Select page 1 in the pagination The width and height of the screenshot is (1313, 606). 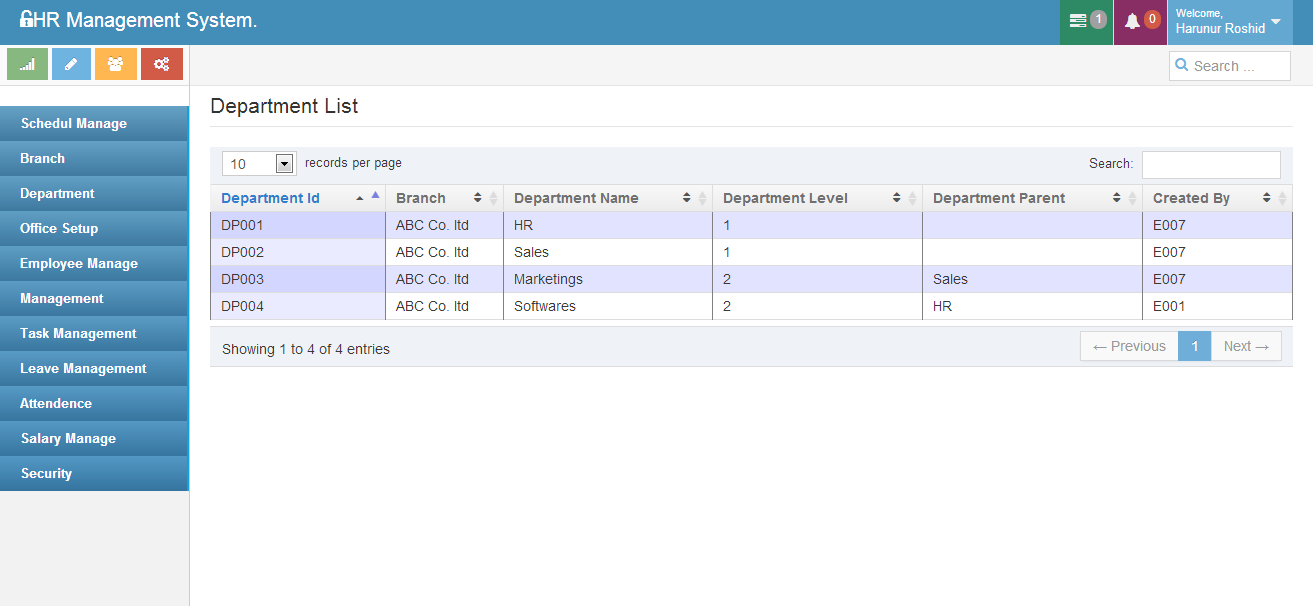(x=1194, y=346)
